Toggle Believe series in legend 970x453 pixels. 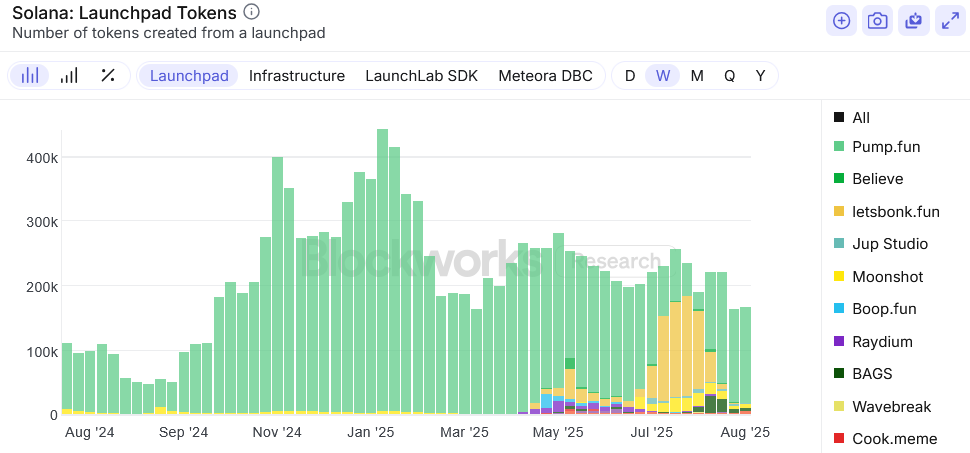(x=869, y=179)
